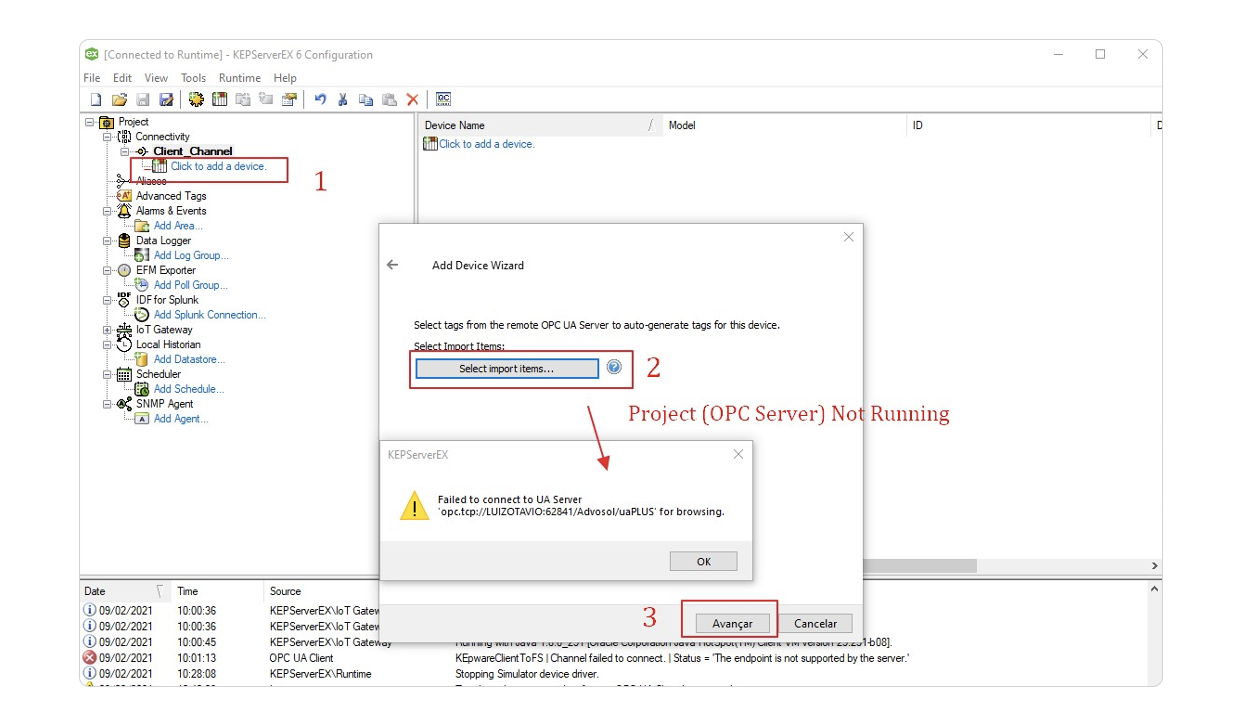Collapse the Project root node
The width and height of the screenshot is (1242, 726).
coord(90,122)
